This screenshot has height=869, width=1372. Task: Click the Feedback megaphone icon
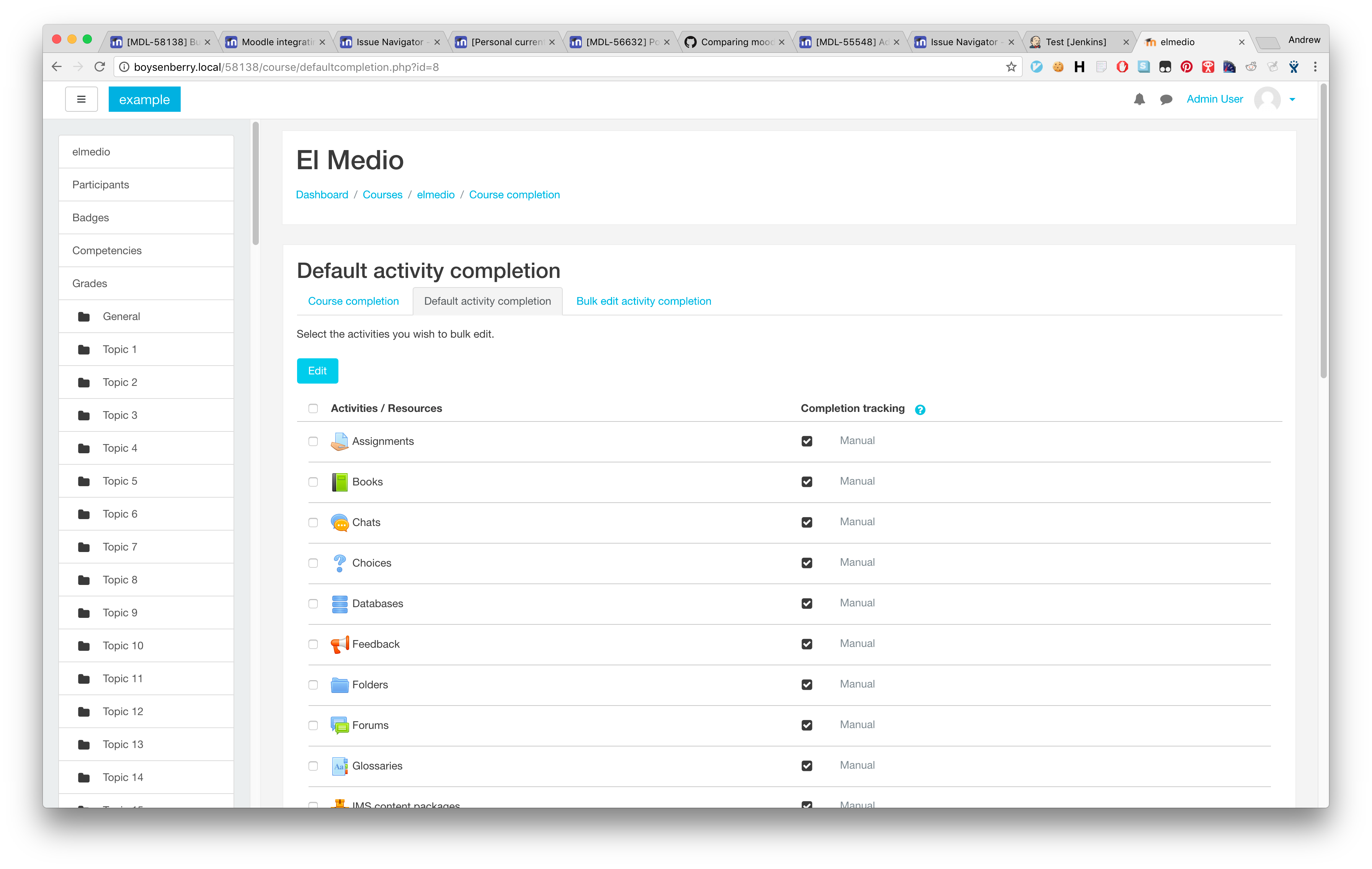(340, 644)
